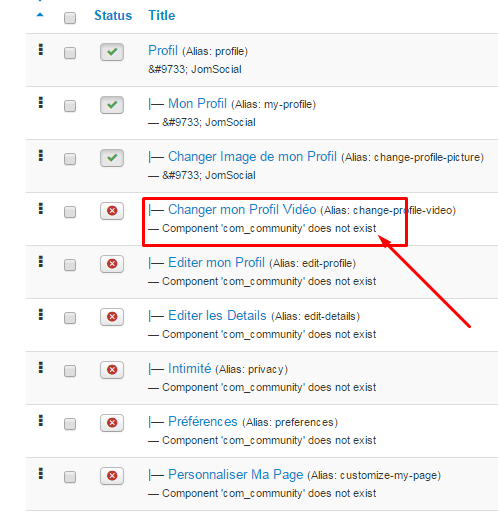Open the Personnaliser Ma Page link

[236, 475]
